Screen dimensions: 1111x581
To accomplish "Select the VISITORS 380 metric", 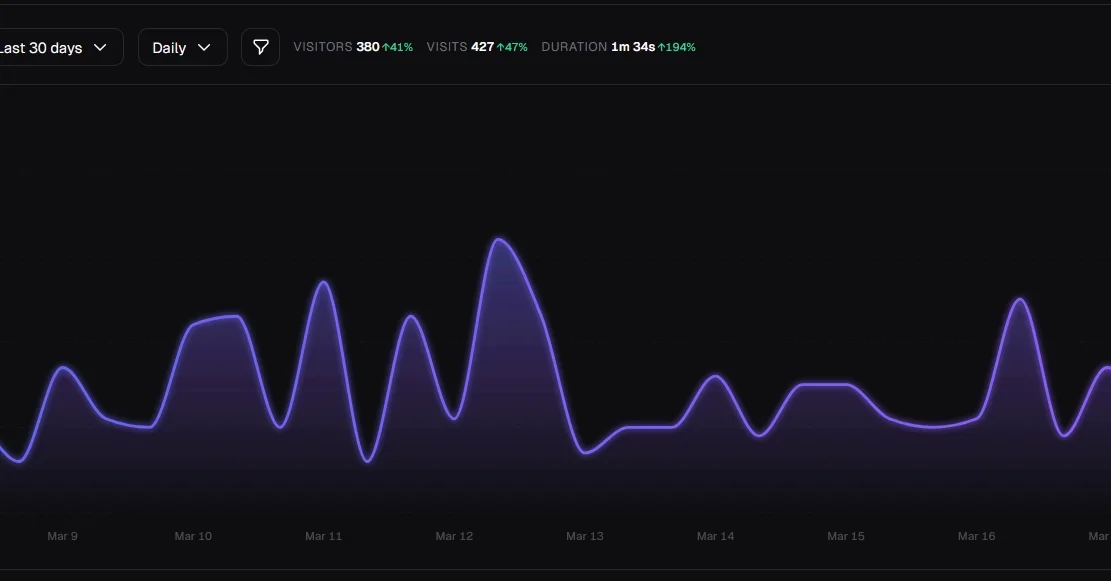I will tap(336, 47).
